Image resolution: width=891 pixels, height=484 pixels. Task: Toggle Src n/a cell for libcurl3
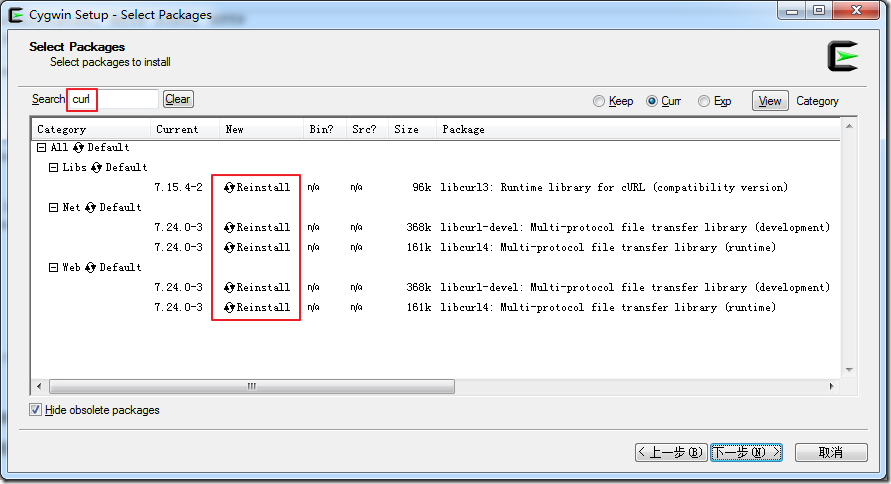(356, 187)
